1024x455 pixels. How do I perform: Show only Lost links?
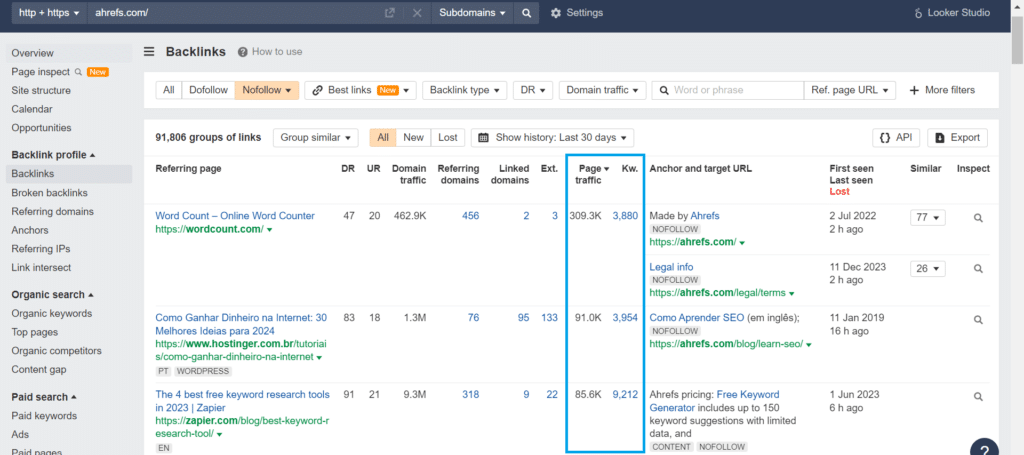(x=447, y=138)
